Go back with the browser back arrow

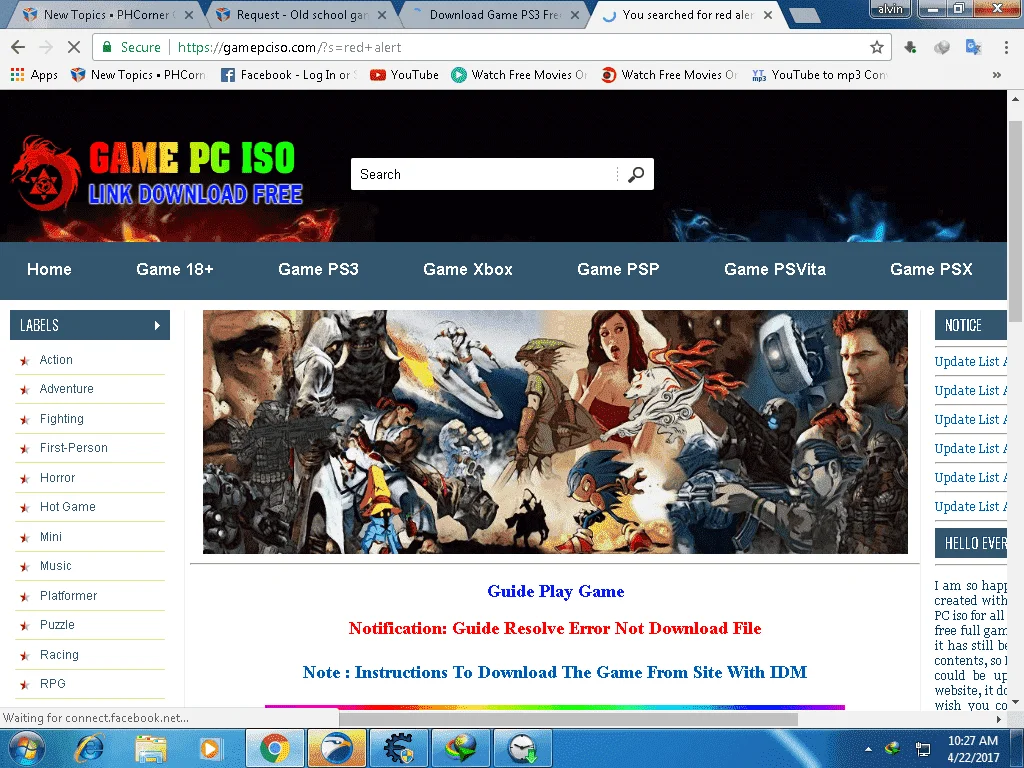pyautogui.click(x=18, y=47)
